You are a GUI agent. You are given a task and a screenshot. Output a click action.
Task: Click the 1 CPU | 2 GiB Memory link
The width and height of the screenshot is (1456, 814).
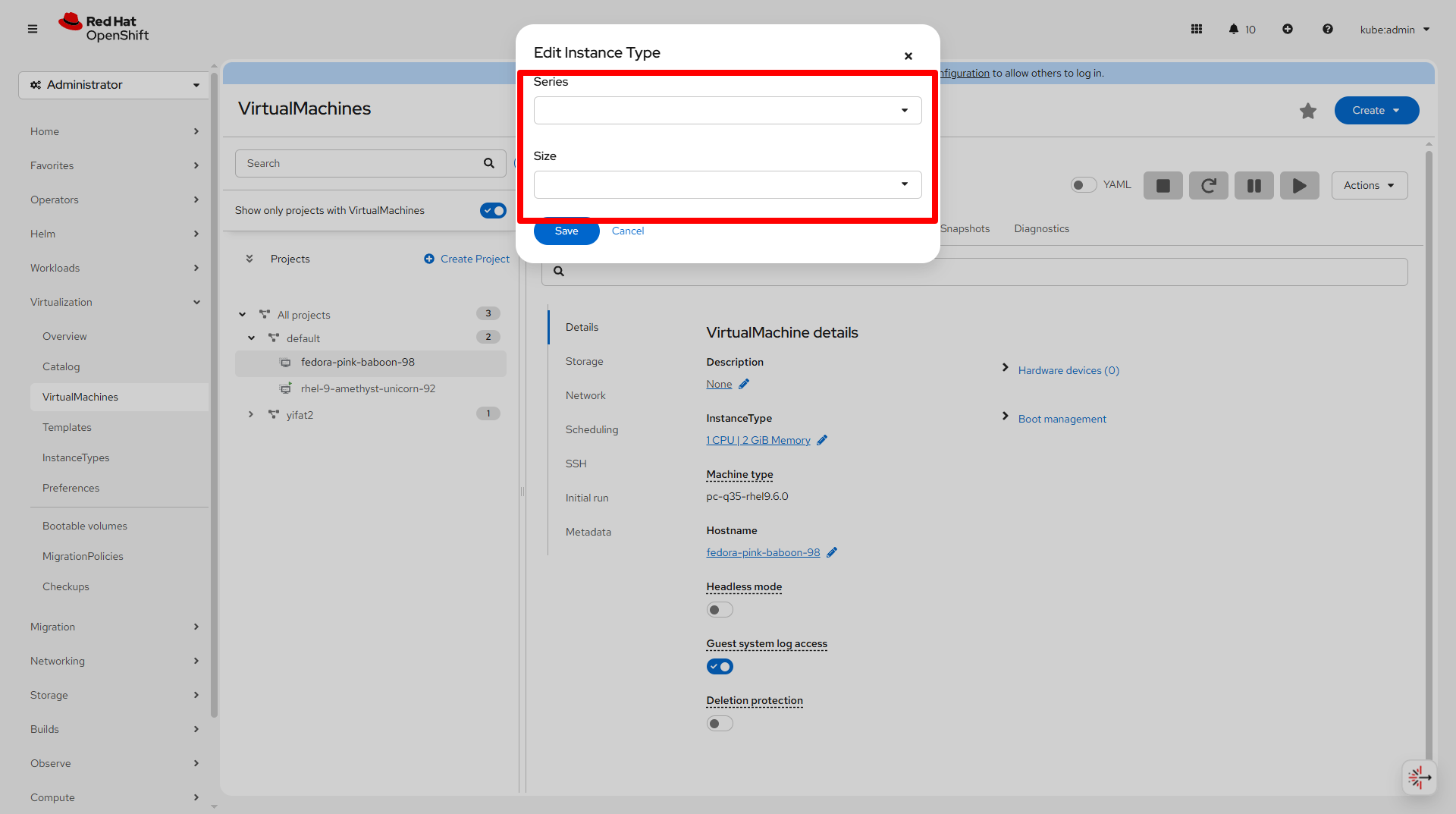point(758,440)
